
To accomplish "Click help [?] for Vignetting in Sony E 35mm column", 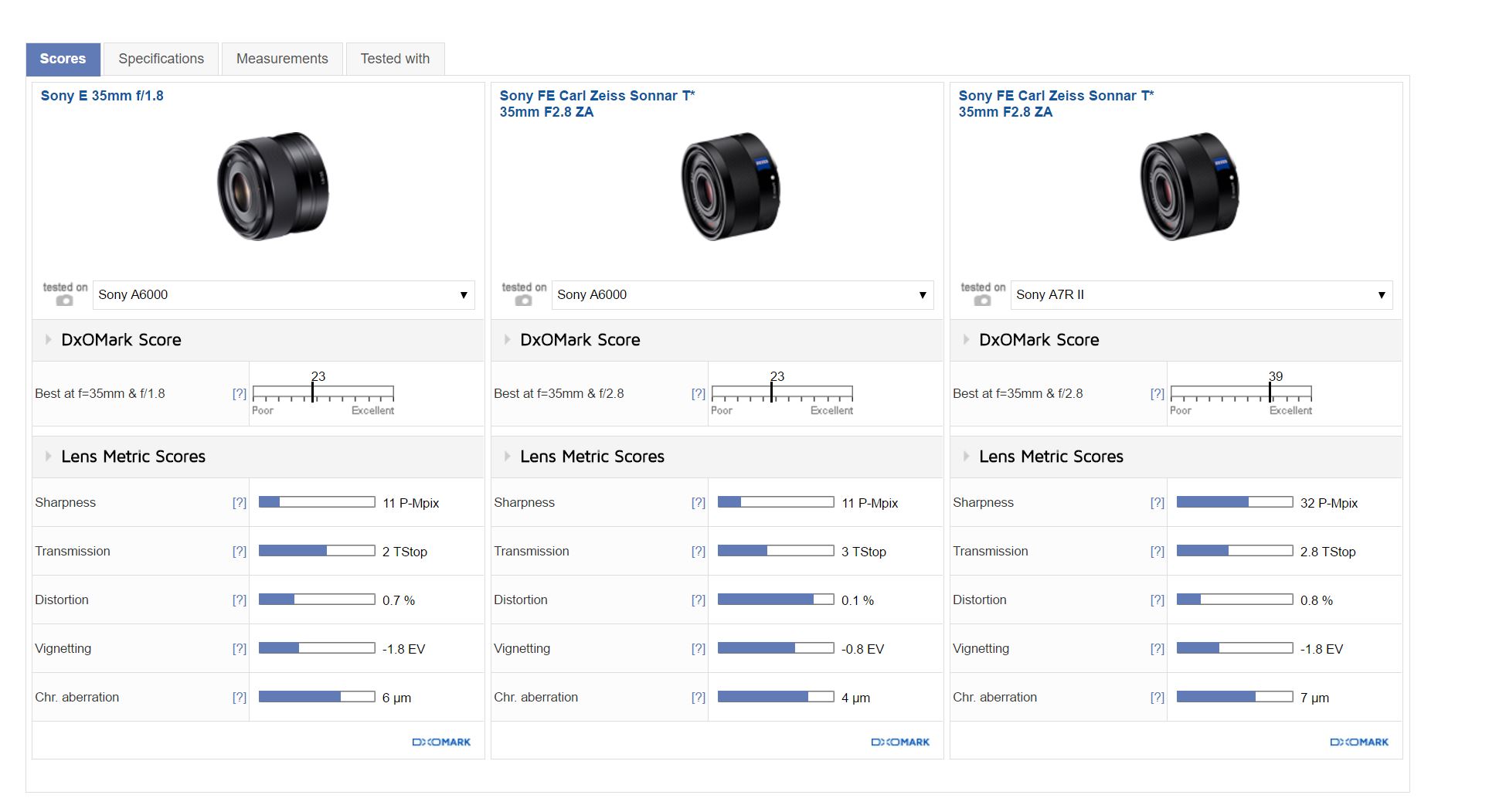I will tap(240, 648).
